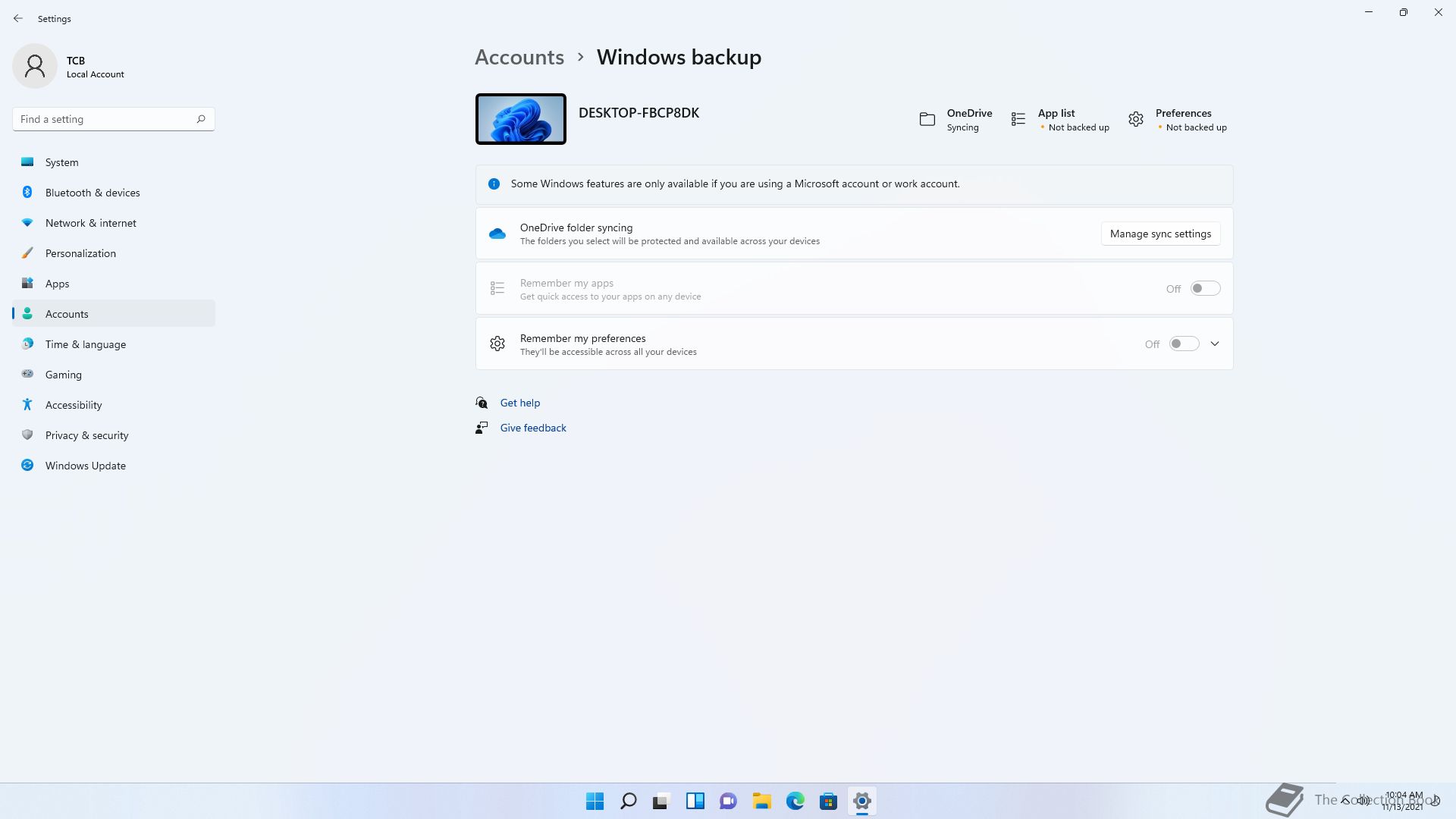Click Manage sync settings button
Viewport: 1456px width, 819px height.
1160,234
